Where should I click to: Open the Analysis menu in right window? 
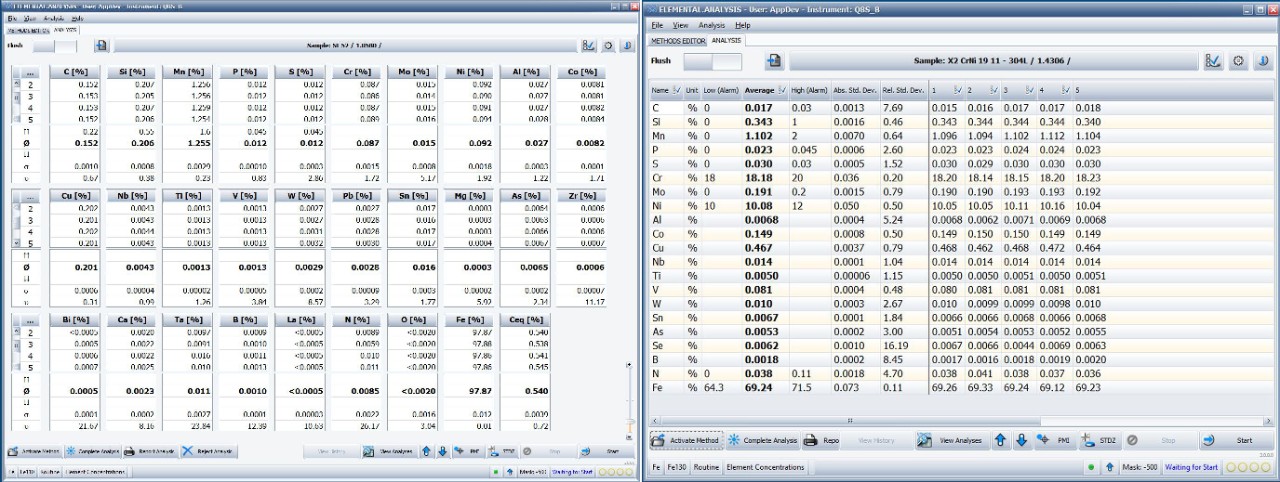(711, 24)
